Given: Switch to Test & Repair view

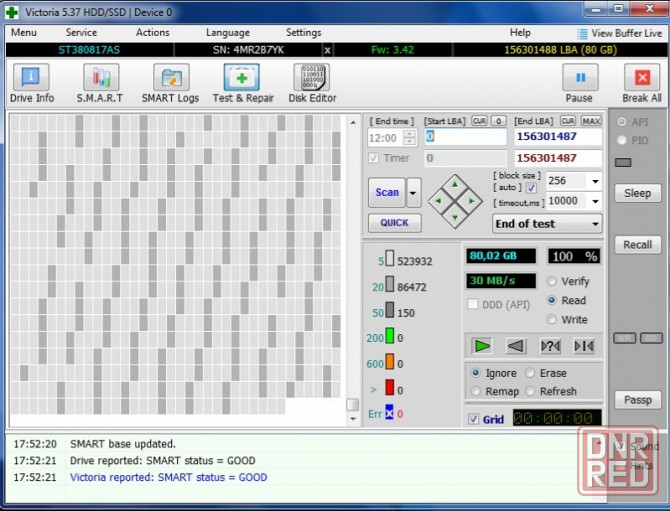Looking at the screenshot, I should (242, 83).
